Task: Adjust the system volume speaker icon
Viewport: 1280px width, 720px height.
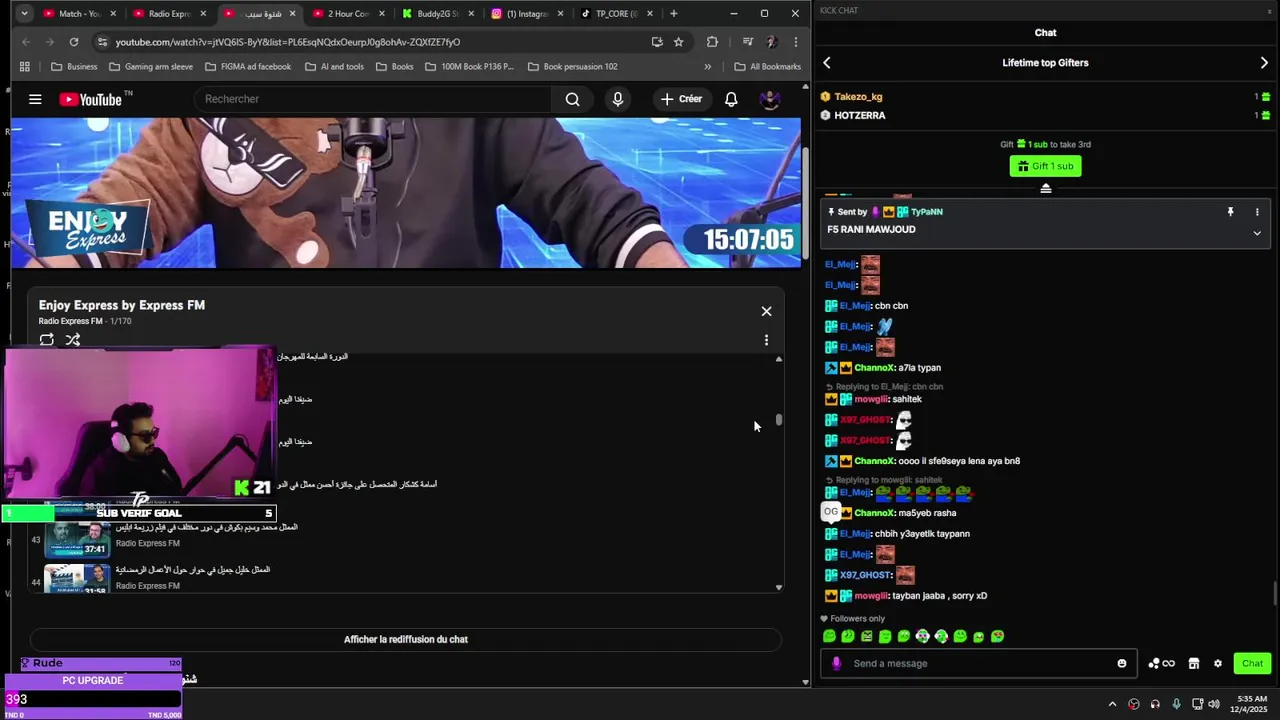Action: pos(1214,704)
